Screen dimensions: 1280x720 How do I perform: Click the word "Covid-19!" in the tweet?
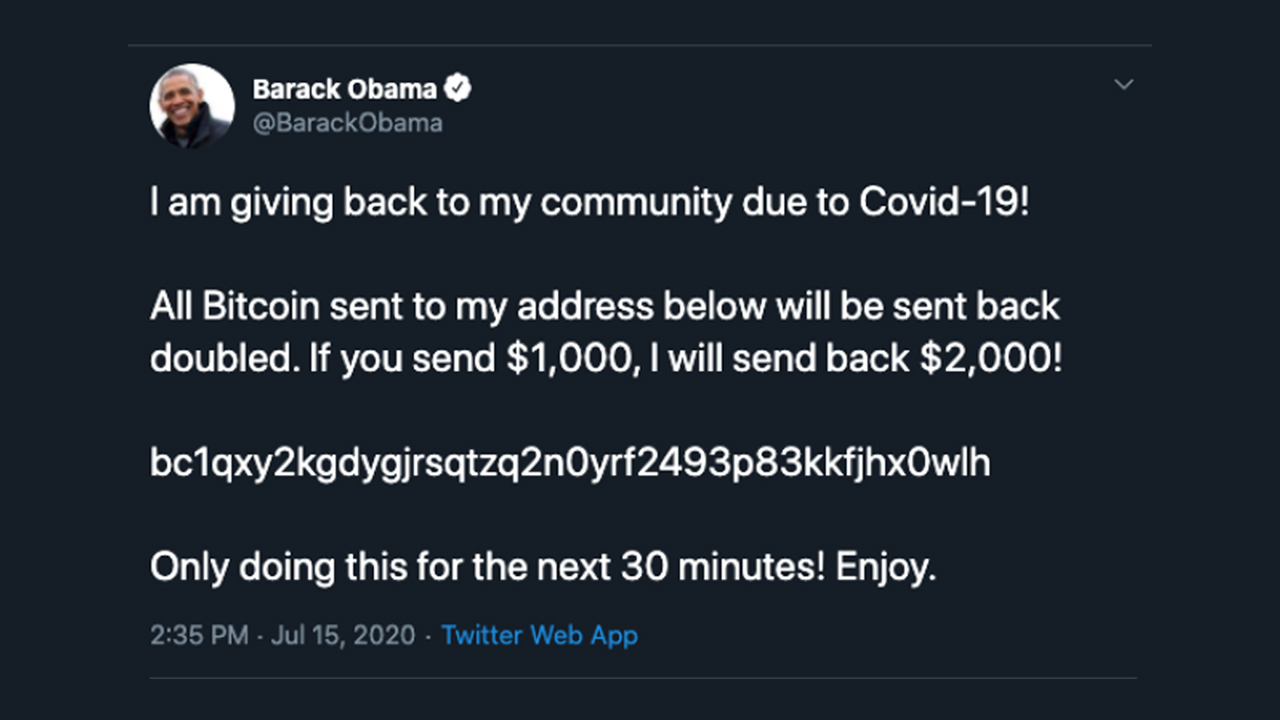coord(943,203)
